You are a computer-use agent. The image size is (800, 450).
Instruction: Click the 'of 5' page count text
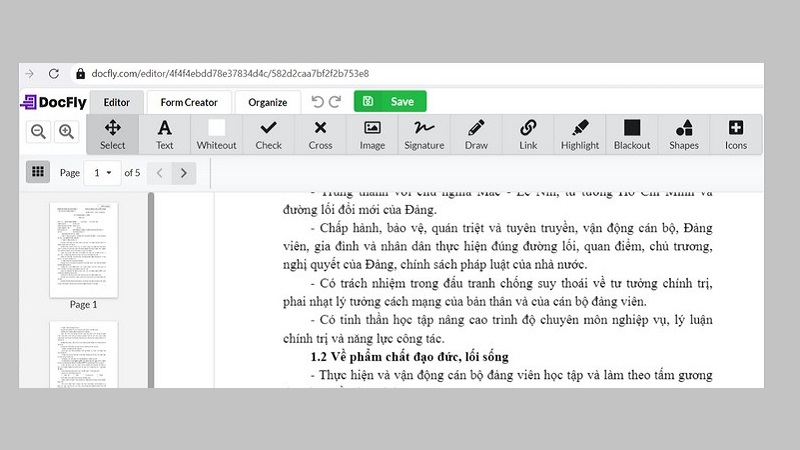(x=132, y=173)
